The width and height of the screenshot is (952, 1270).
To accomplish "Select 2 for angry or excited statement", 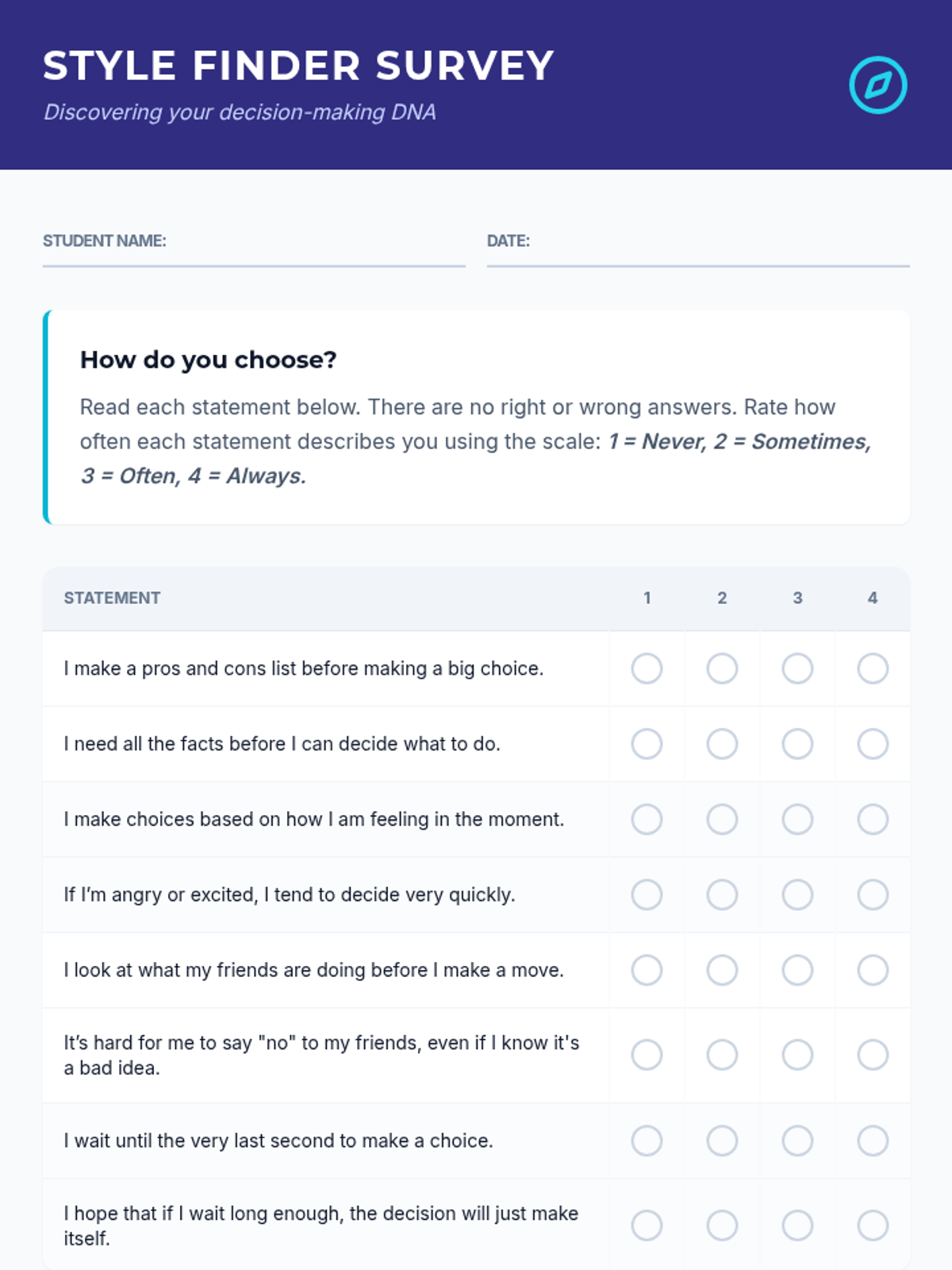I will click(x=722, y=895).
